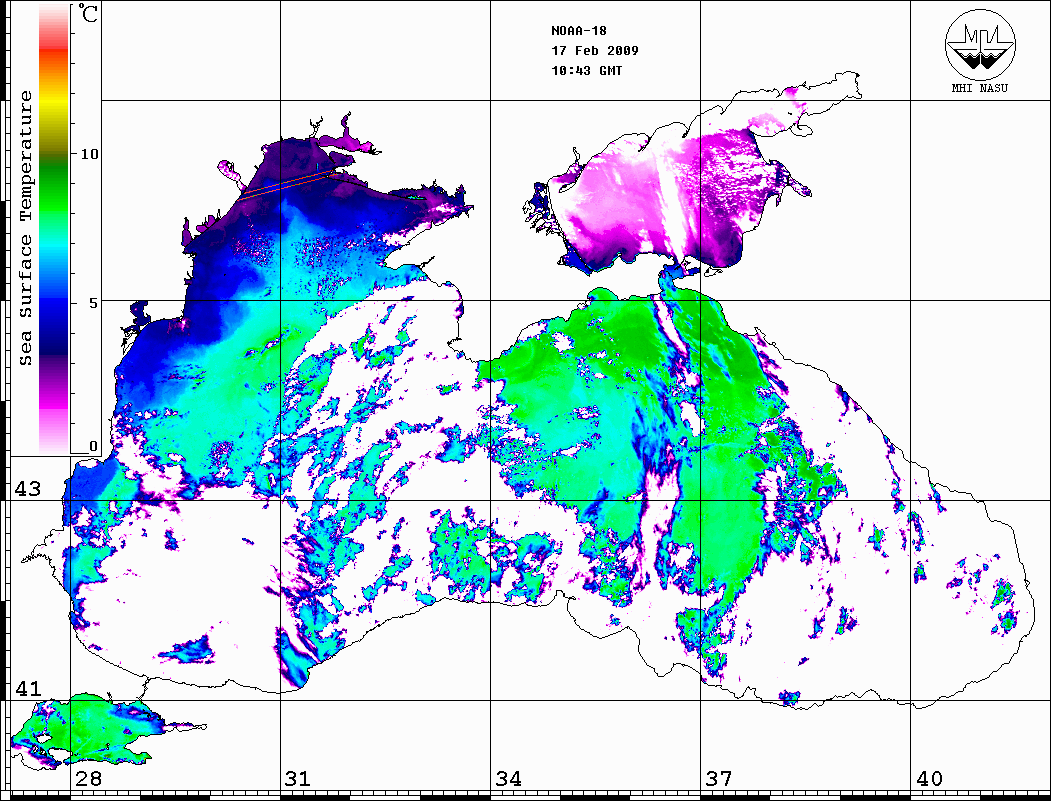Click the °C unit label
This screenshot has width=1051, height=801.
click(88, 13)
